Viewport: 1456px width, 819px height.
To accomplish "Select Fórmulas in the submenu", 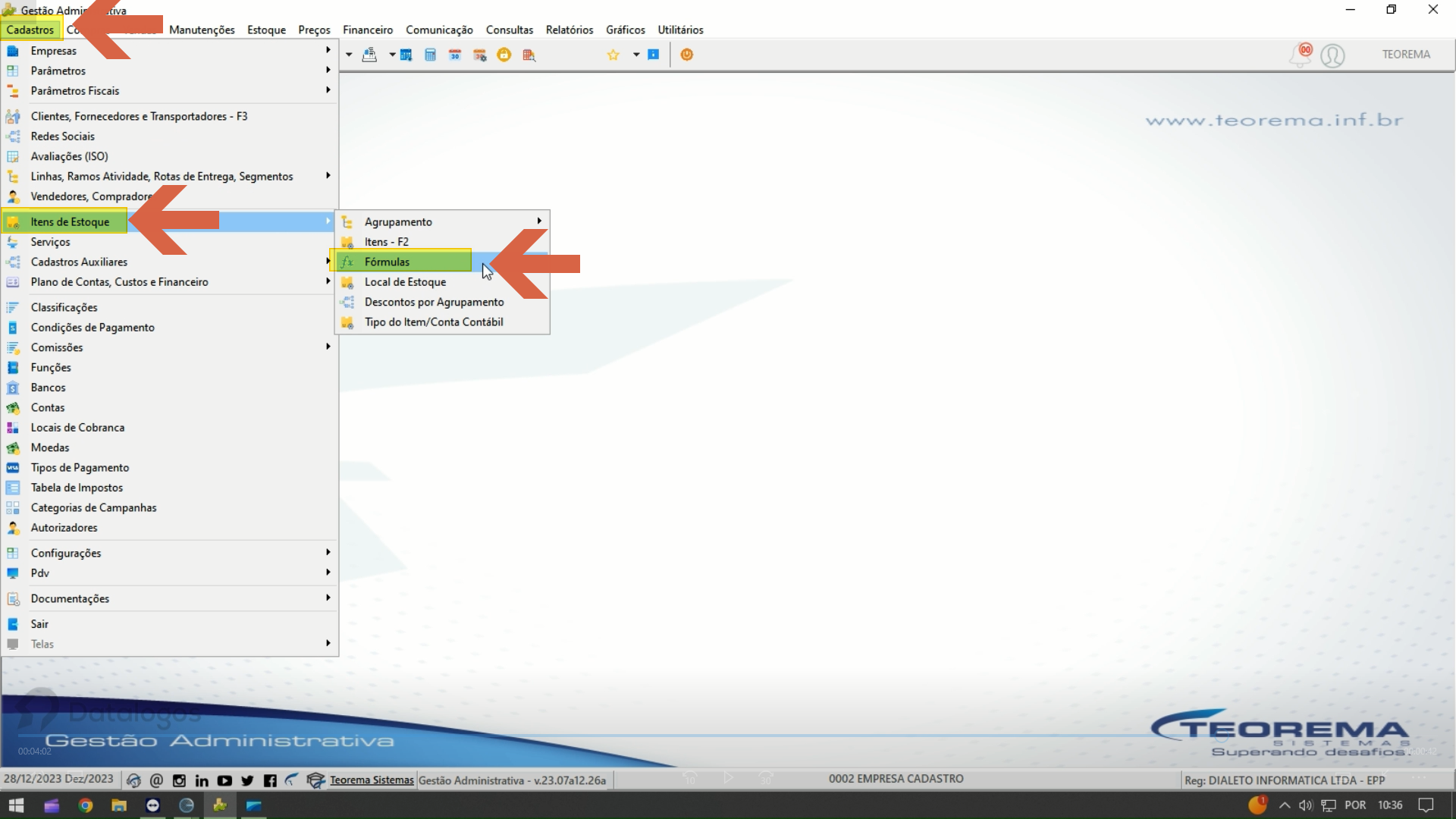I will point(442,262).
